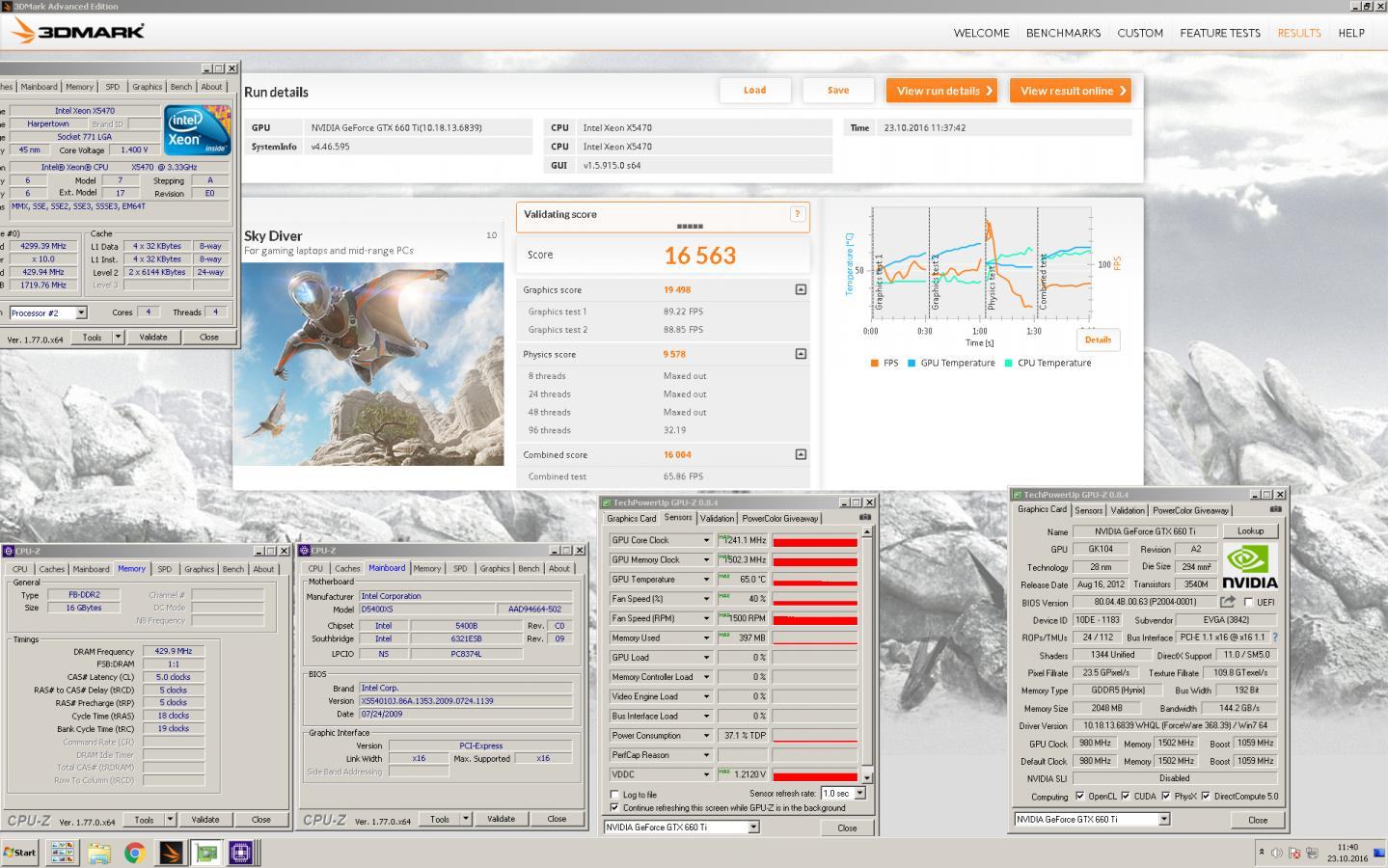The width and height of the screenshot is (1388, 868).
Task: Toggle Continue refreshing in background checkbox
Action: [x=614, y=808]
